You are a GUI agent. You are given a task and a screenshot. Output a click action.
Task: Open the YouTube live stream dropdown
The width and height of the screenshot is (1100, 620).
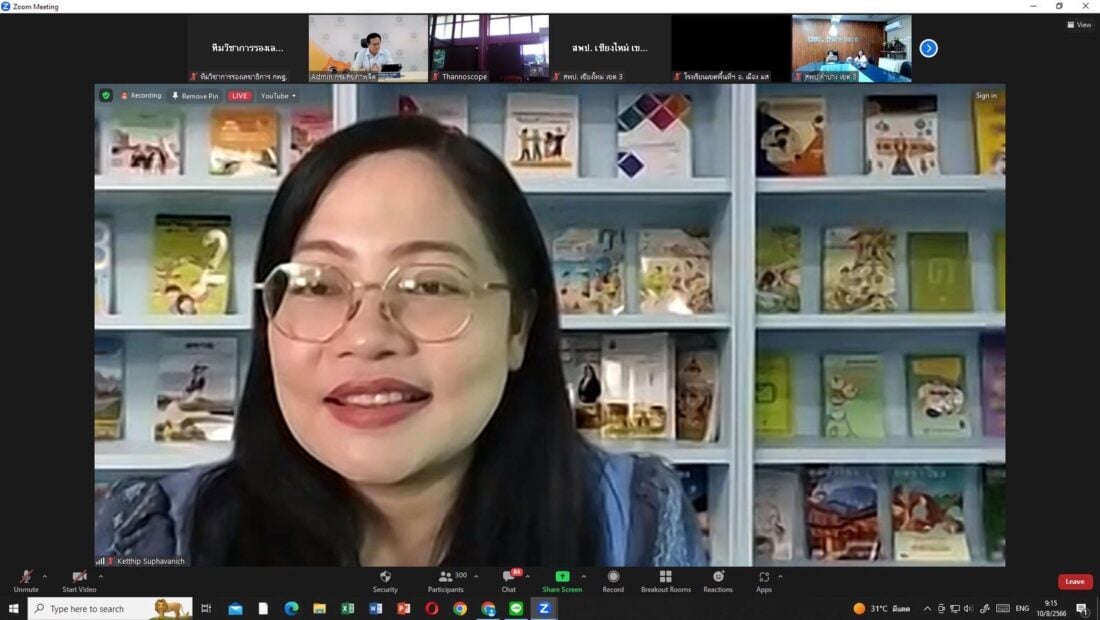click(279, 96)
